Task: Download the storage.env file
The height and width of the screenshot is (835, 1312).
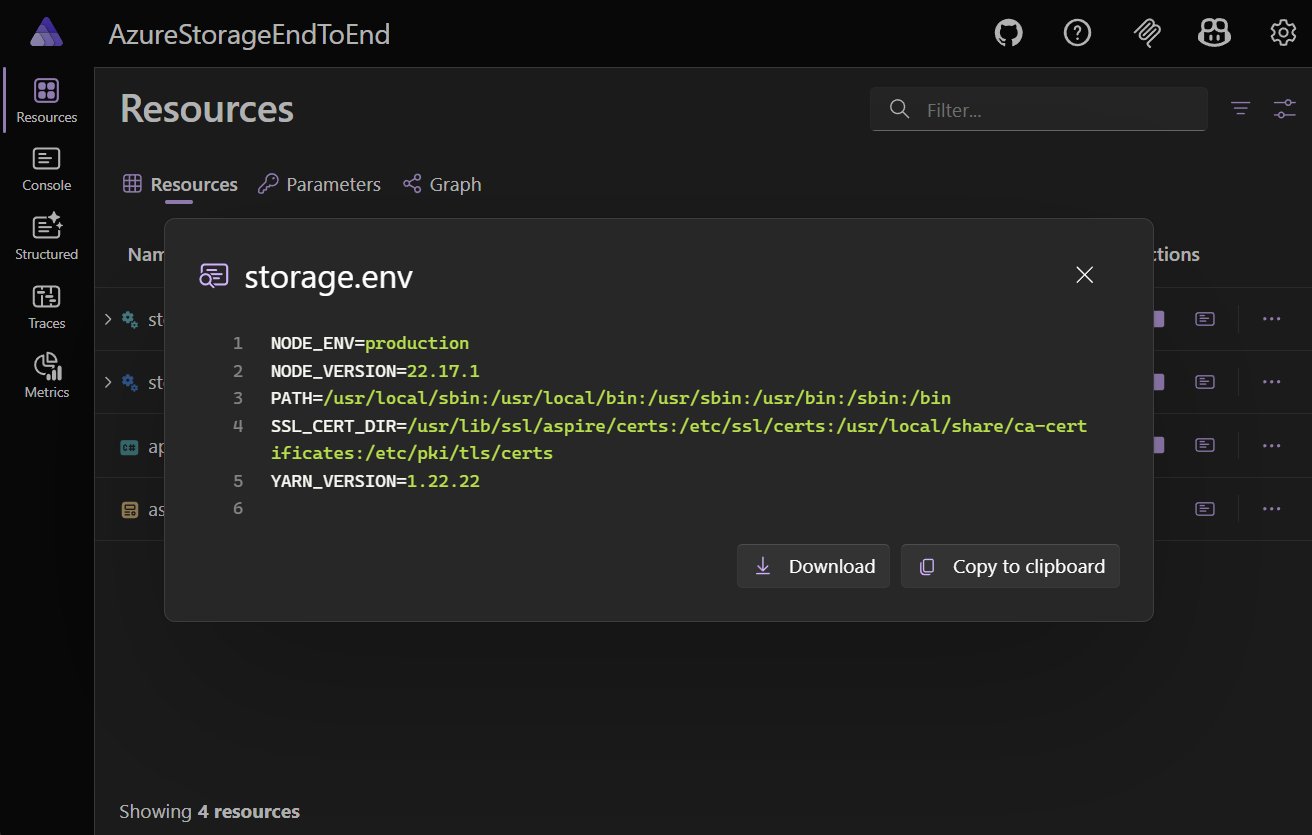Action: coord(813,565)
